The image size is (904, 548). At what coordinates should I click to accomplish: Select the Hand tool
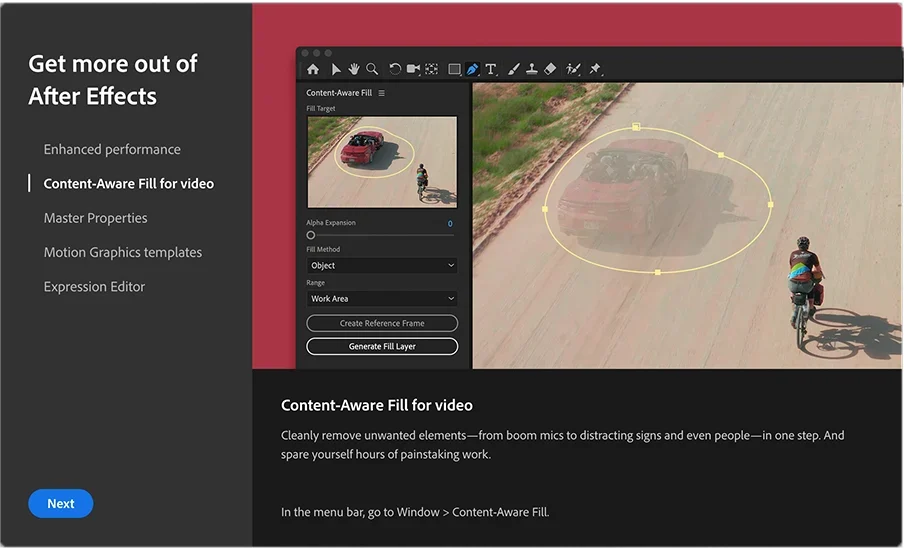[353, 69]
